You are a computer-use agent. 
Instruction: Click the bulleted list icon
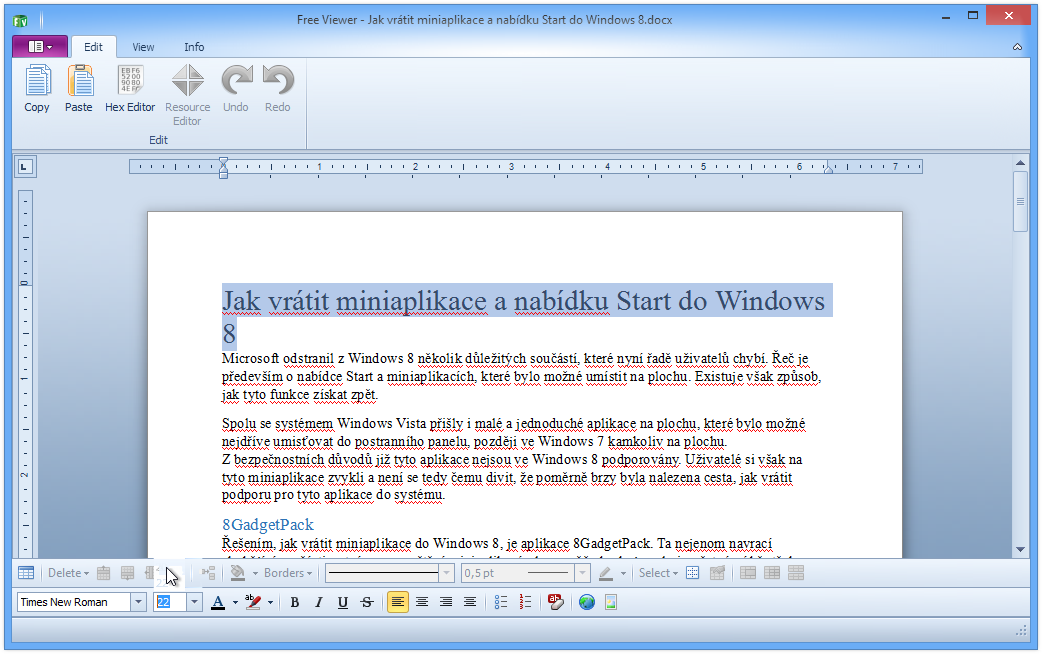[x=501, y=602]
